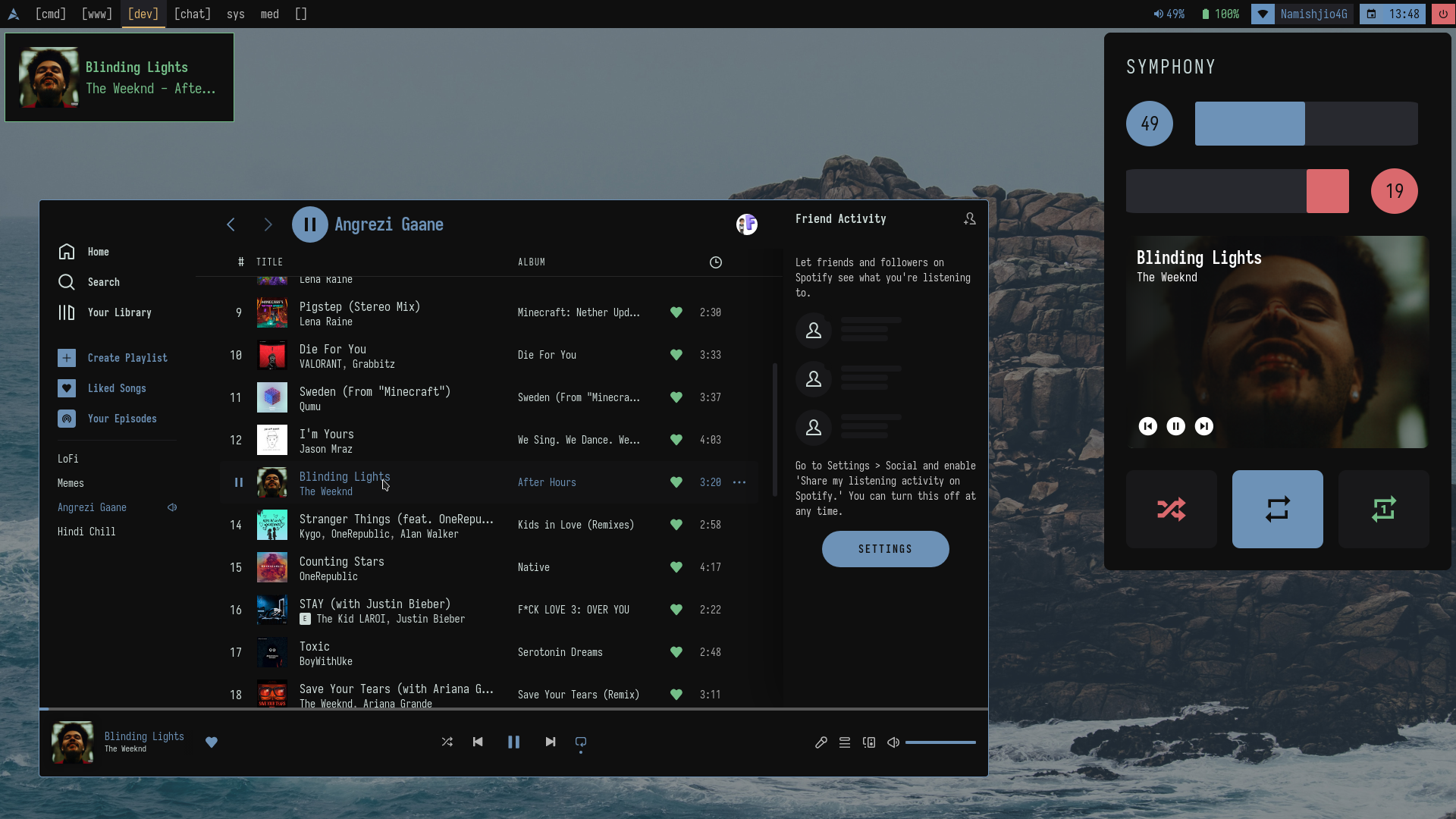Switch to the [www] workspace
Viewport: 1456px width, 819px height.
(x=97, y=14)
